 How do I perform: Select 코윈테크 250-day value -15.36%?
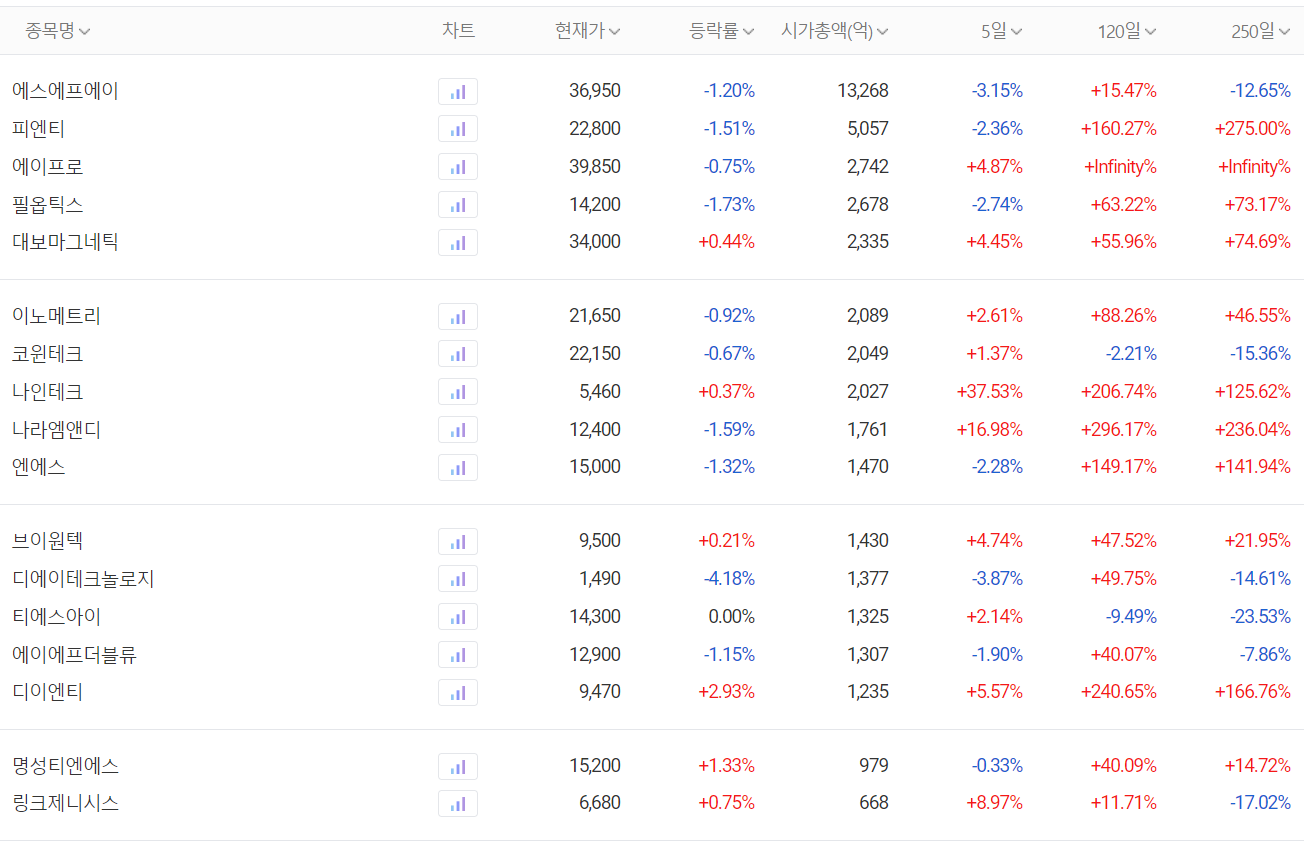coord(1260,354)
